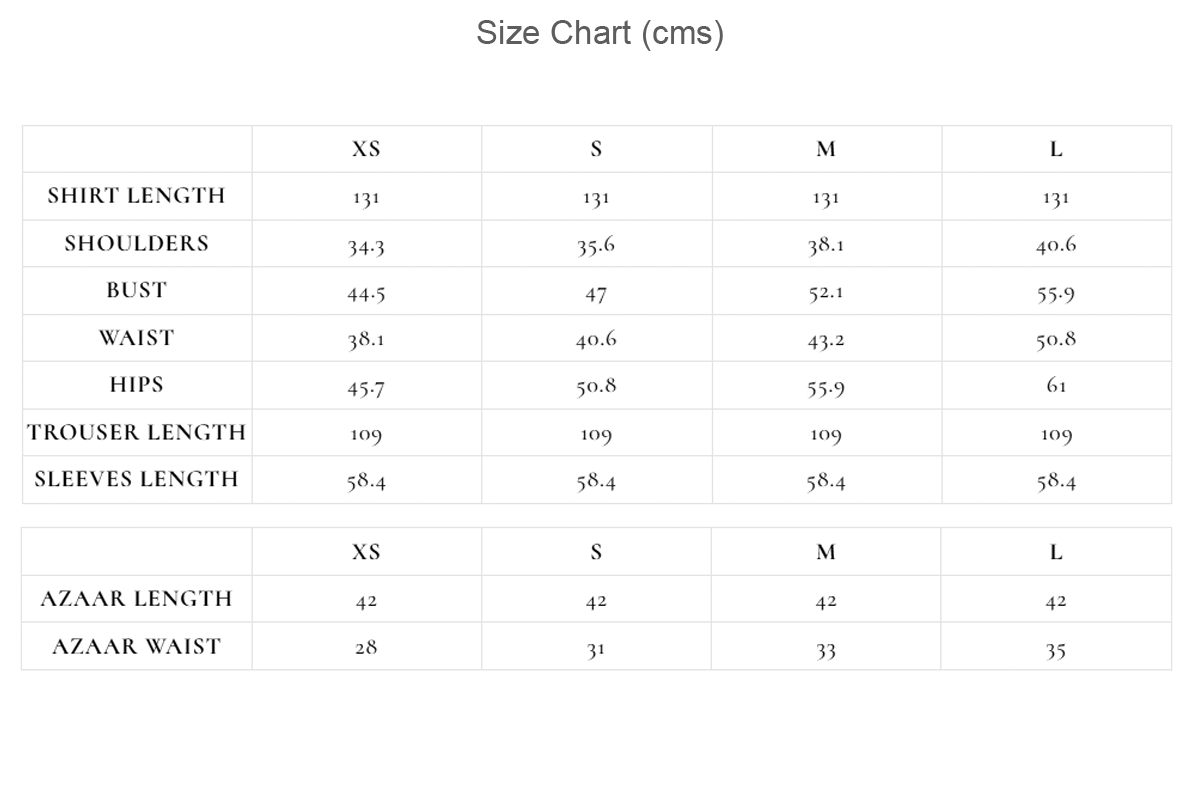Select the SHIRT LENGTH row label

point(137,196)
